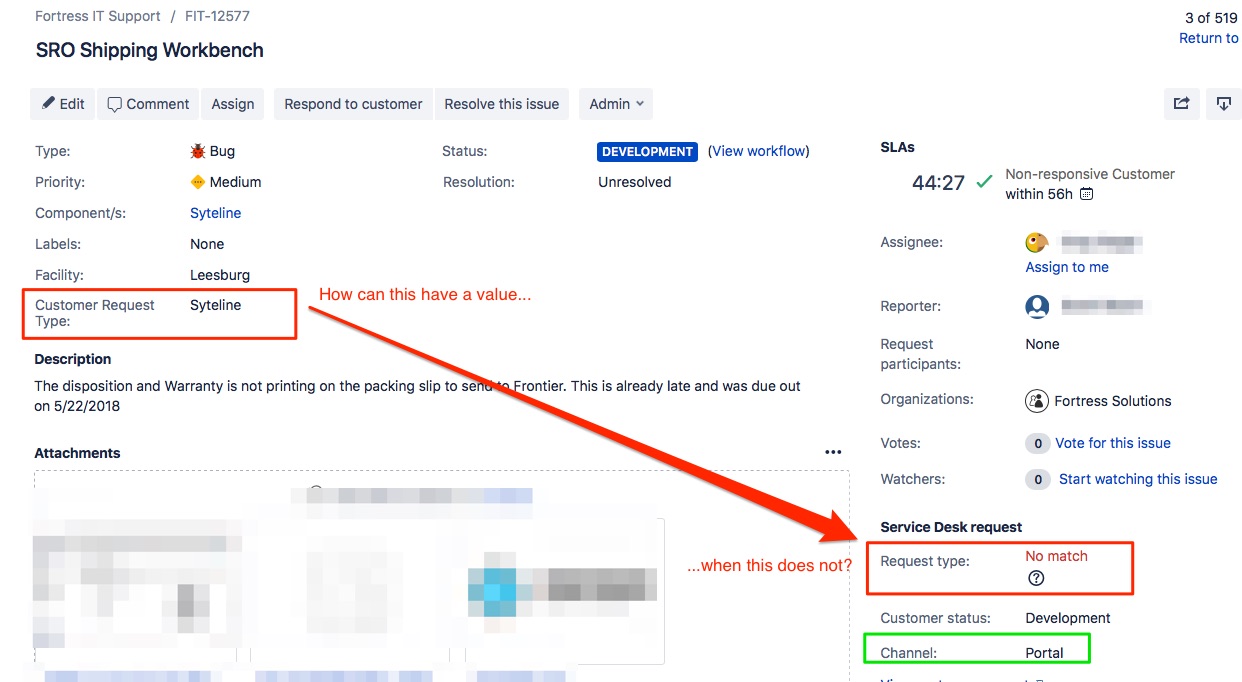Click the Development customer status value

[x=1068, y=618]
